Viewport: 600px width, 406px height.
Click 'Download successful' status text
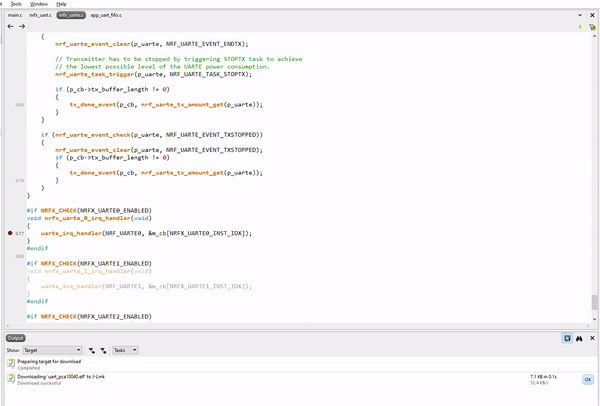[x=39, y=383]
